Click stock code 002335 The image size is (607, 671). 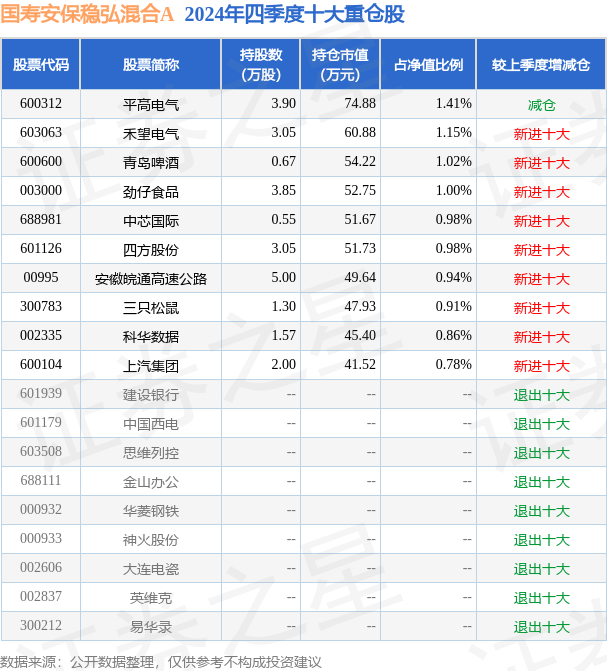pyautogui.click(x=41, y=336)
